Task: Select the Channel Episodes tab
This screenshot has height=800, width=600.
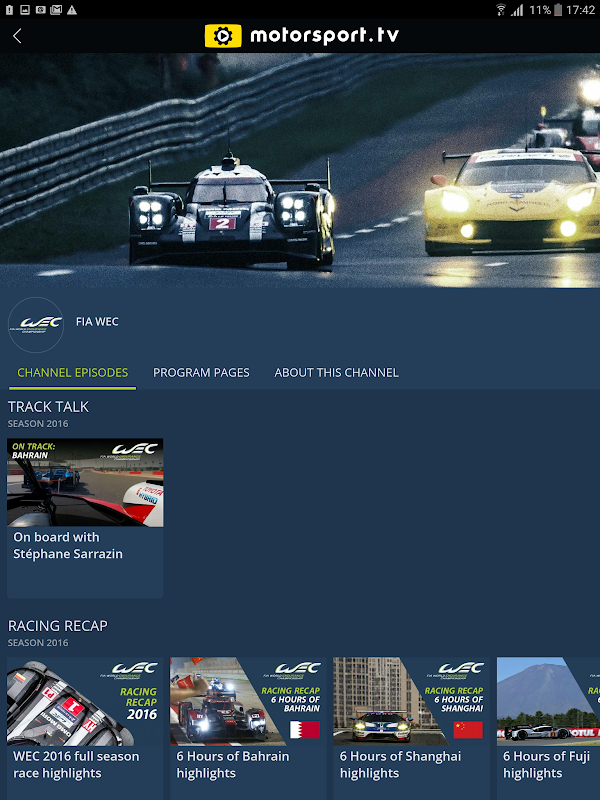Action: (72, 372)
